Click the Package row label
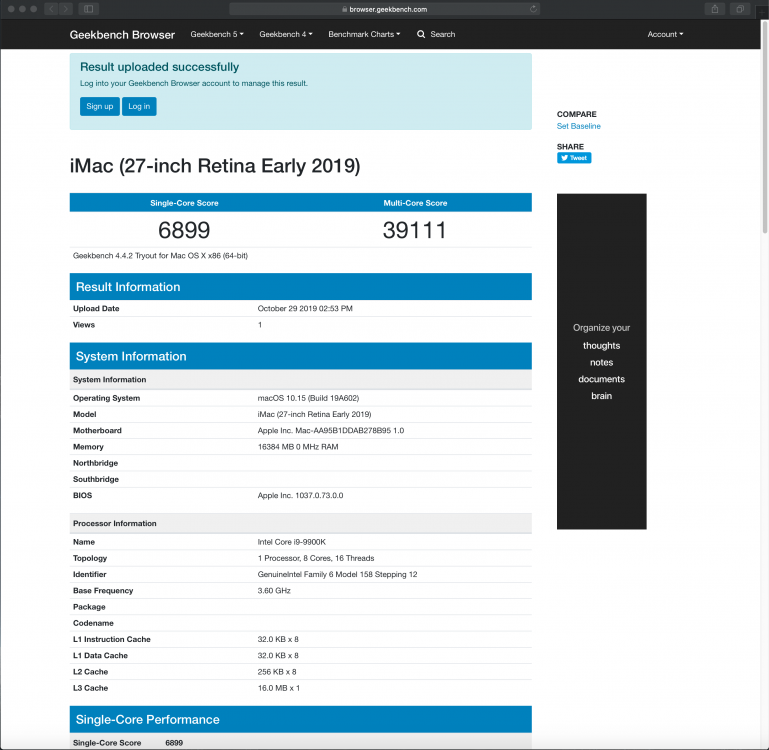Viewport: 769px width, 750px height. pyautogui.click(x=89, y=606)
